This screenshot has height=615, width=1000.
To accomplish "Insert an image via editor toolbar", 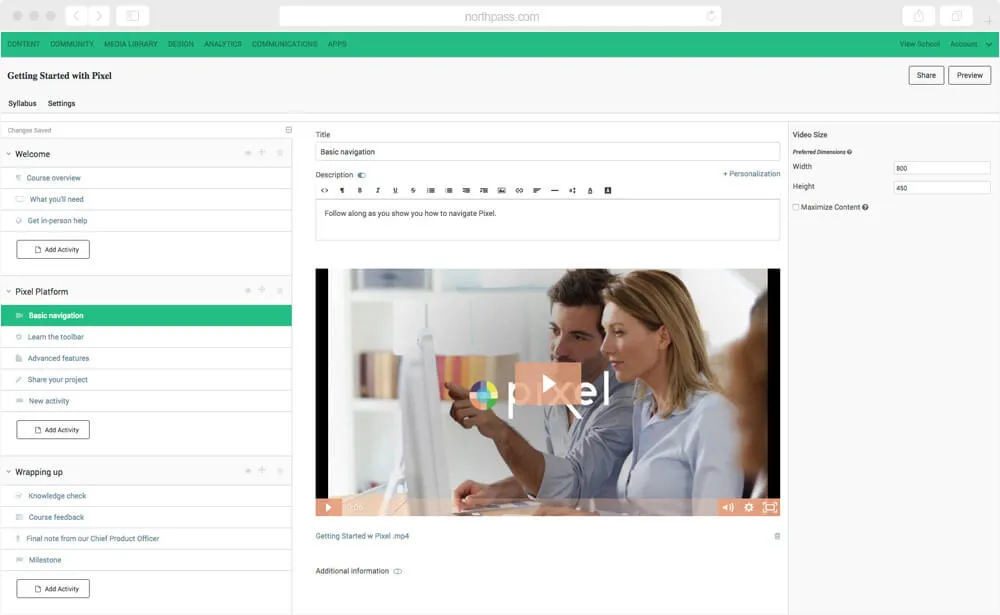I will (501, 190).
